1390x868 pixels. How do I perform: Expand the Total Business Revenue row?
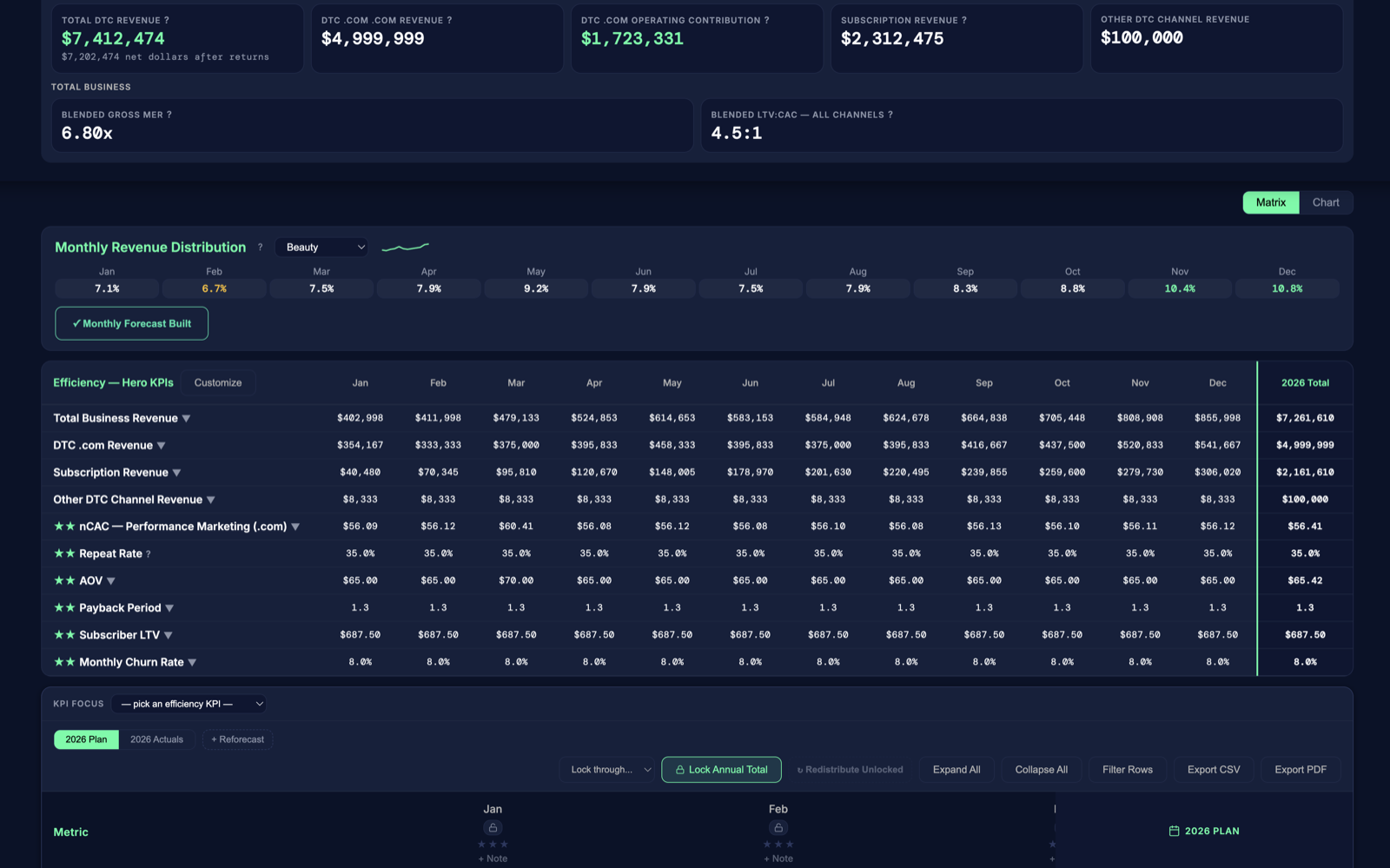(x=186, y=419)
